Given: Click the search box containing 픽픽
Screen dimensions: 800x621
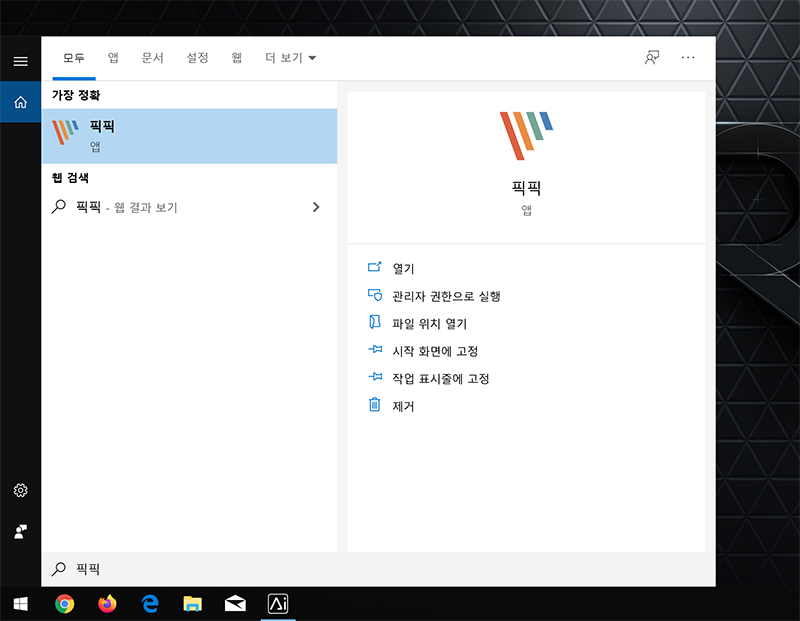Looking at the screenshot, I should 378,569.
